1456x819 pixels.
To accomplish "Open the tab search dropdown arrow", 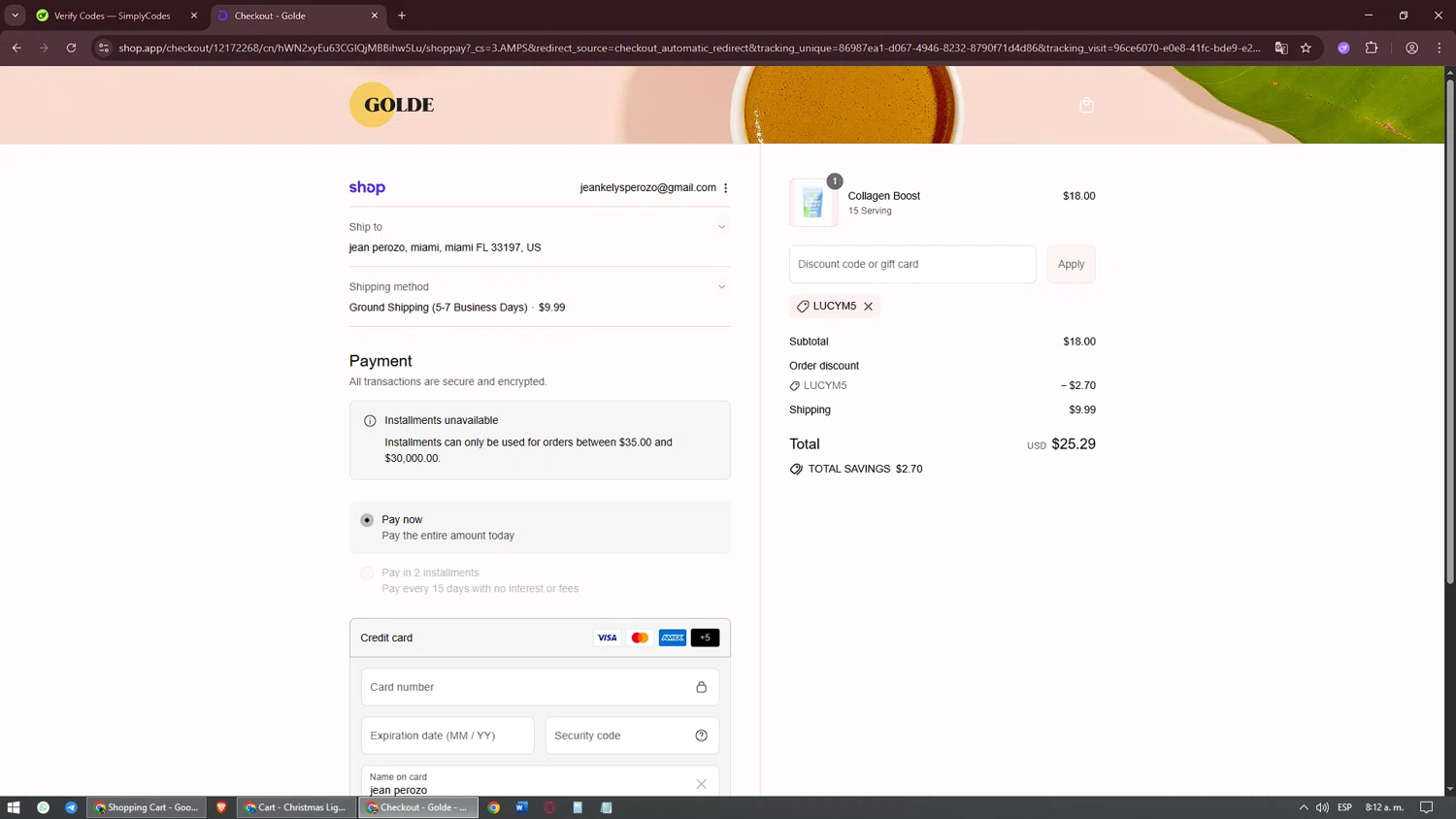I will pyautogui.click(x=15, y=16).
